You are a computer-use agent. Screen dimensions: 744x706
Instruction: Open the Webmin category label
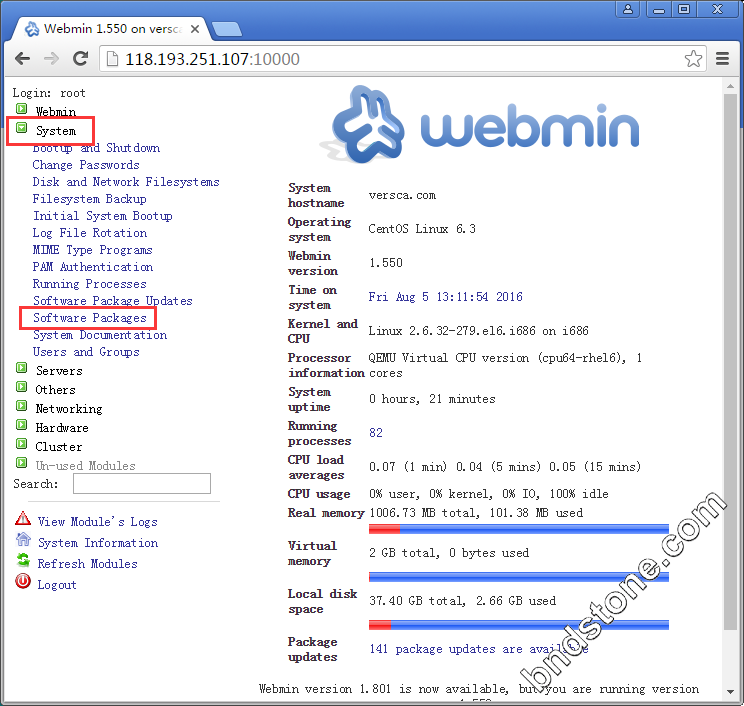pyautogui.click(x=56, y=111)
